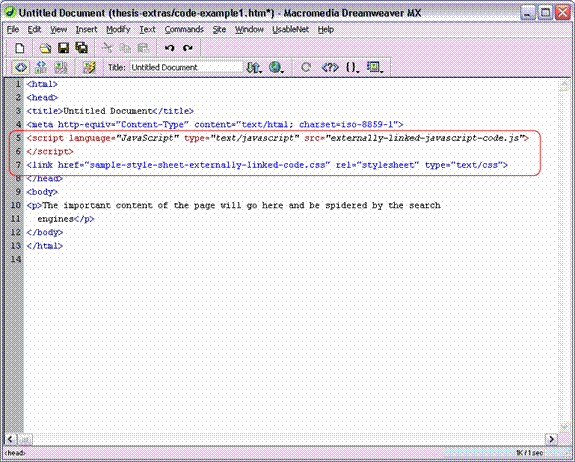Click the <head> tag selector in the status bar

coord(15,453)
